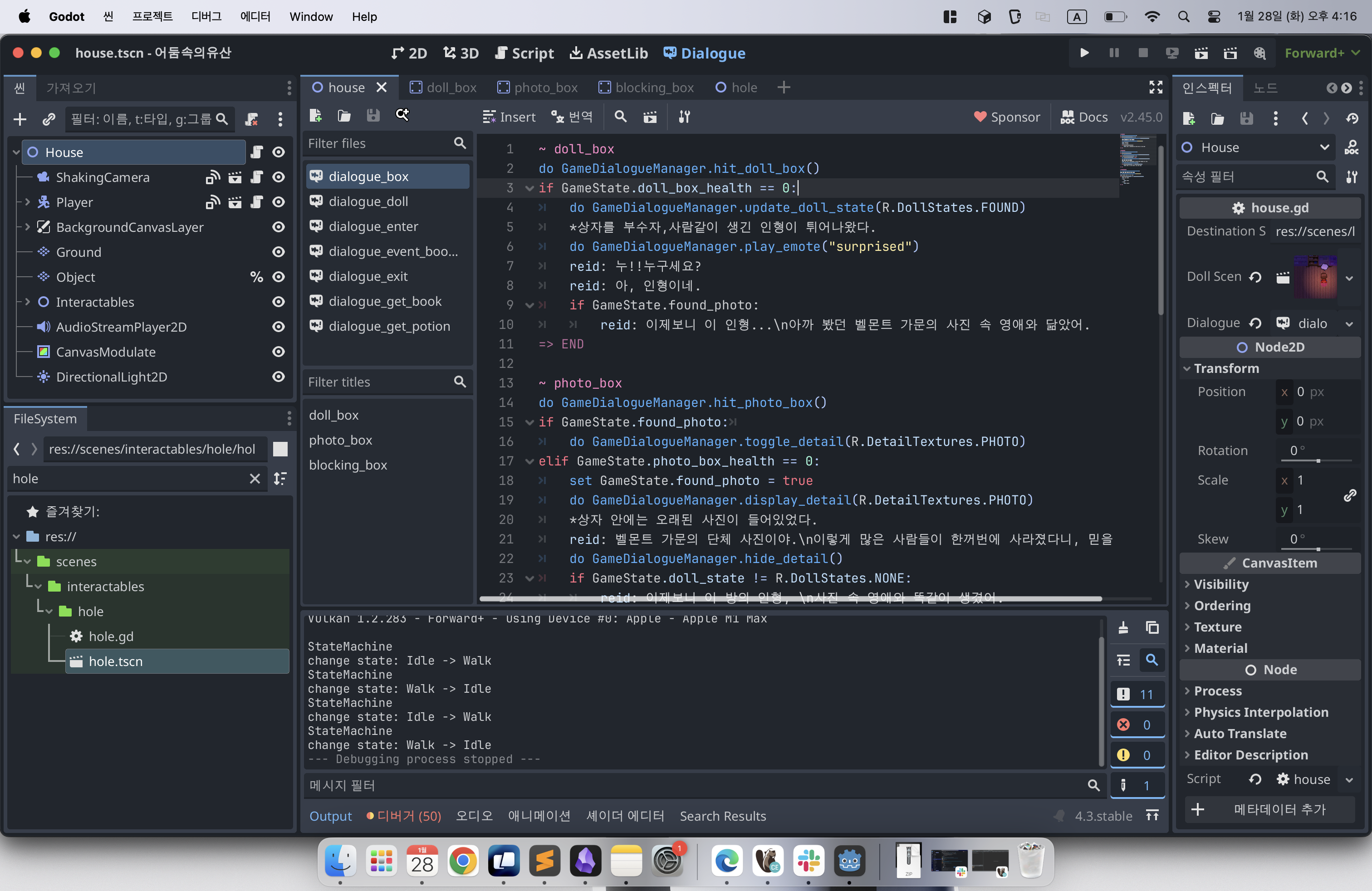Click the 메타데이터 추가 button
The image size is (1372, 891).
(1270, 809)
